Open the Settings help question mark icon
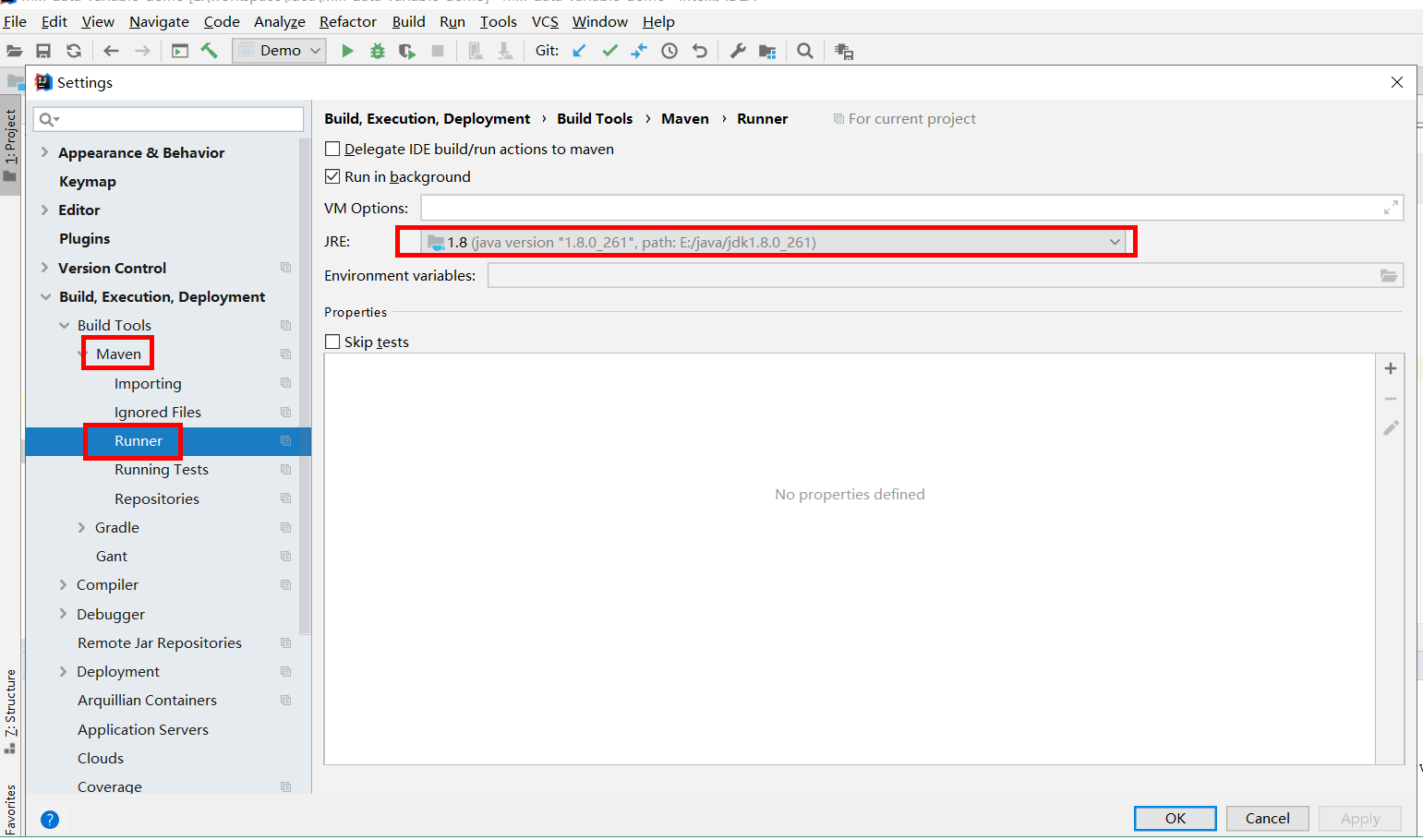 pyautogui.click(x=50, y=820)
